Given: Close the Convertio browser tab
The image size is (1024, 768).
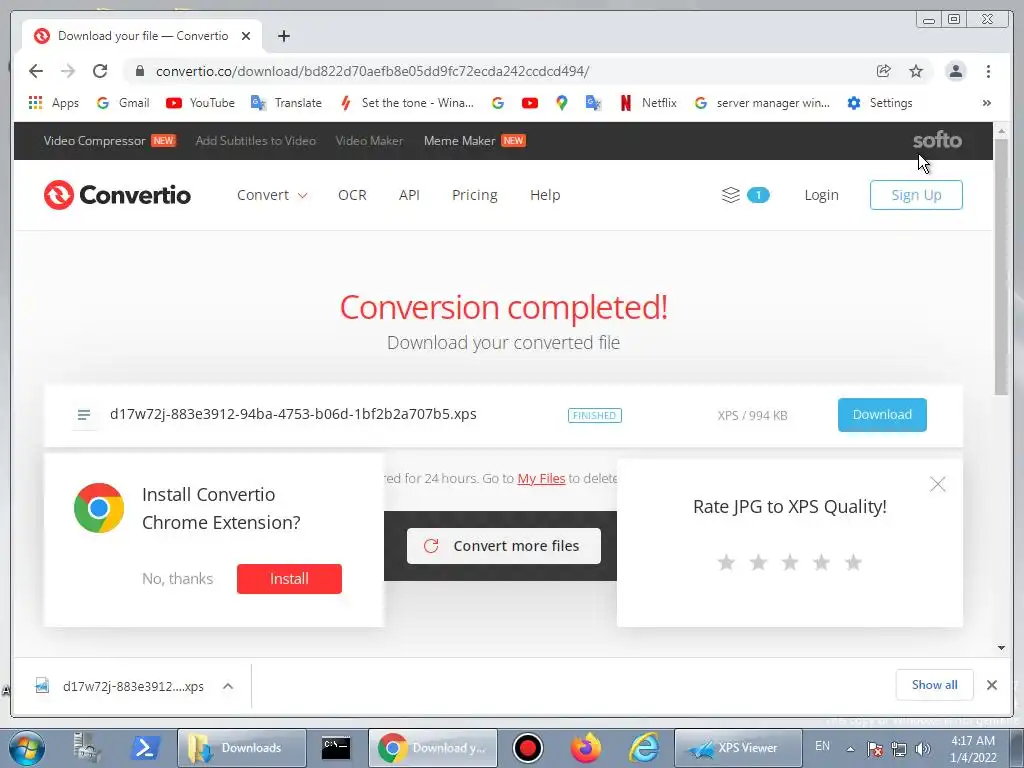Looking at the screenshot, I should click(x=246, y=36).
